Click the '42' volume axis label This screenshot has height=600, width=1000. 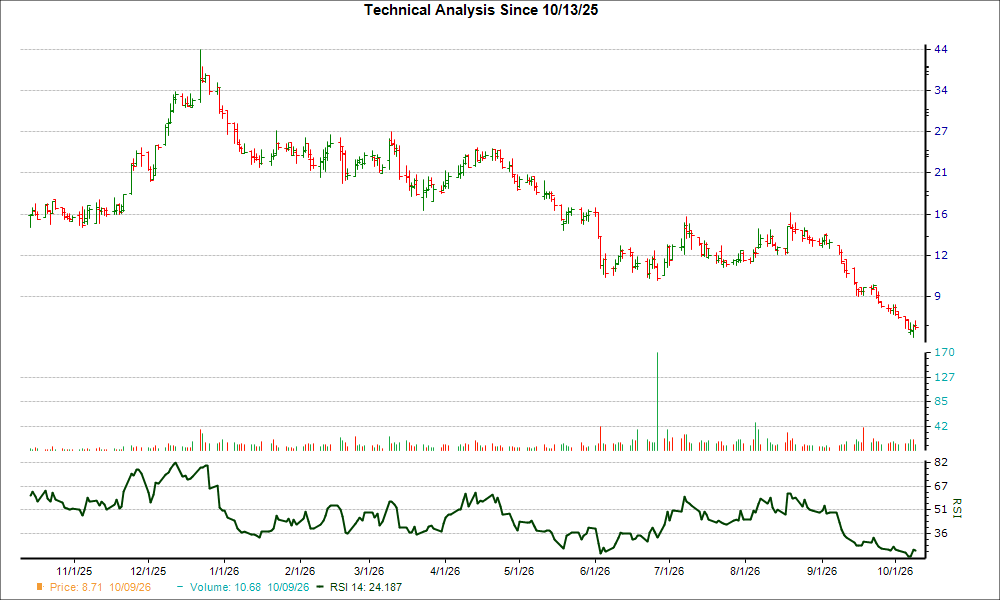click(941, 427)
